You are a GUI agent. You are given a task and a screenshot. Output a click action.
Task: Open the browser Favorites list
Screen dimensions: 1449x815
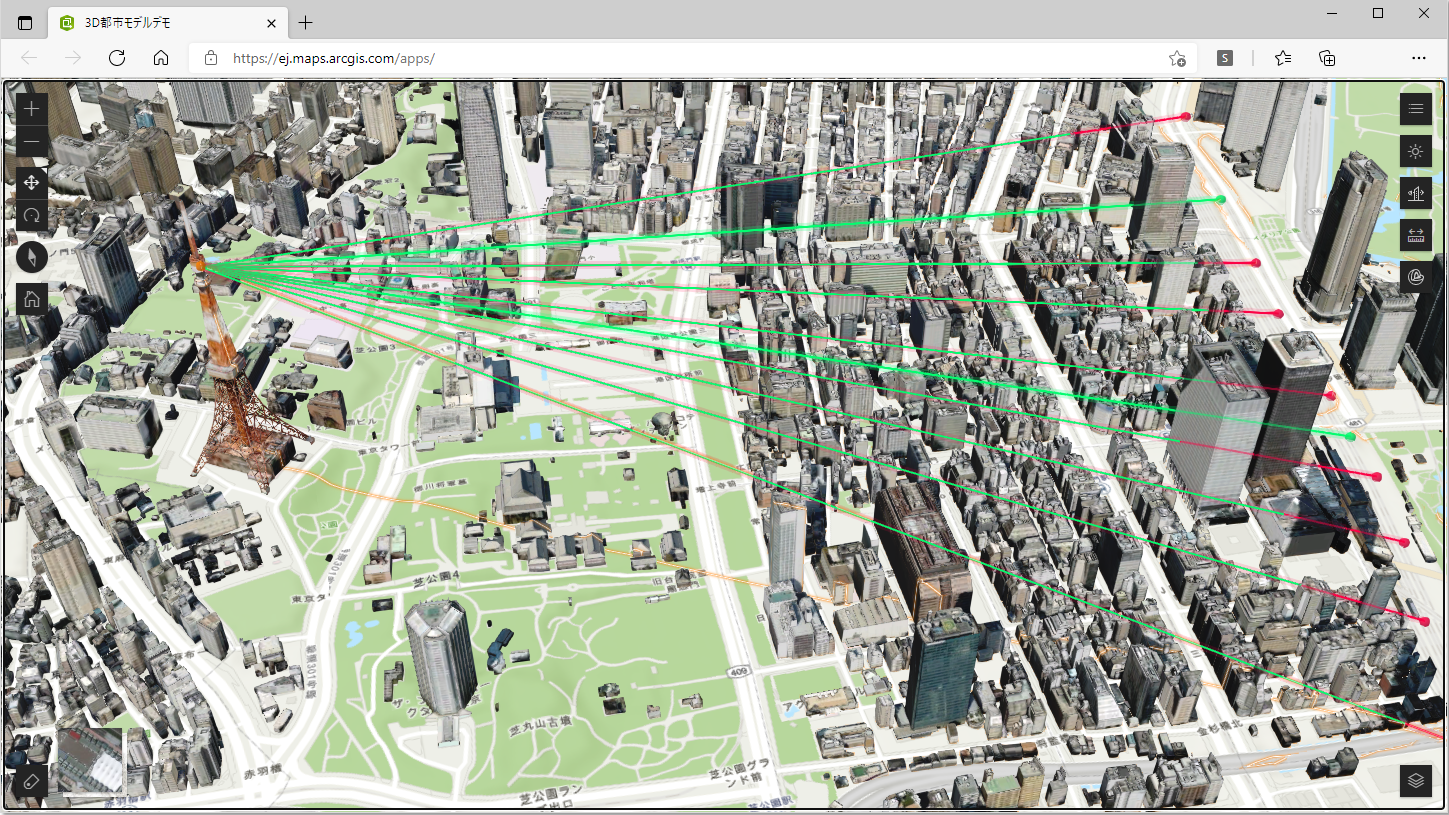pyautogui.click(x=1283, y=58)
